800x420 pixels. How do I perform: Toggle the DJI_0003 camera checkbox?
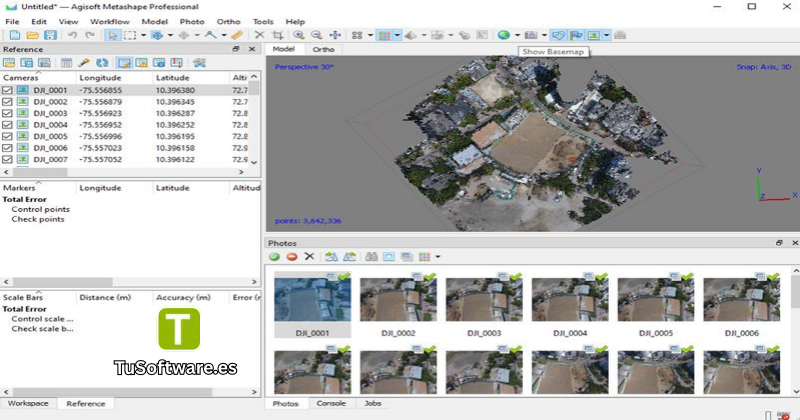(7, 113)
